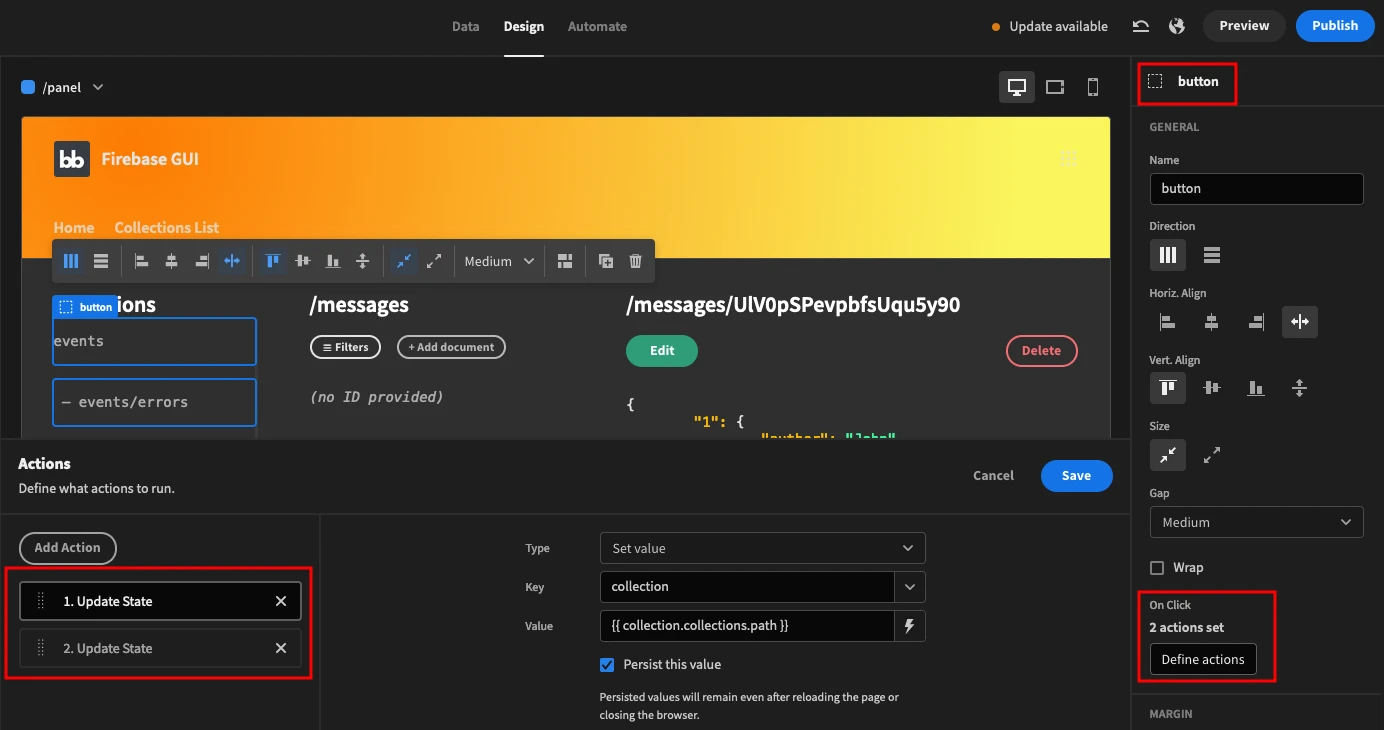Image resolution: width=1384 pixels, height=730 pixels.
Task: Open the /panel screen dropdown
Action: tap(62, 87)
